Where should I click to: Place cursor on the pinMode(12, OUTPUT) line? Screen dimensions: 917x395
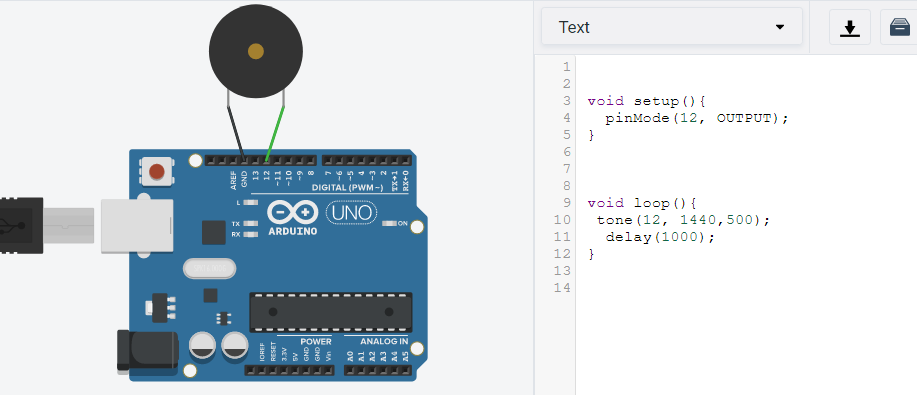coord(697,118)
